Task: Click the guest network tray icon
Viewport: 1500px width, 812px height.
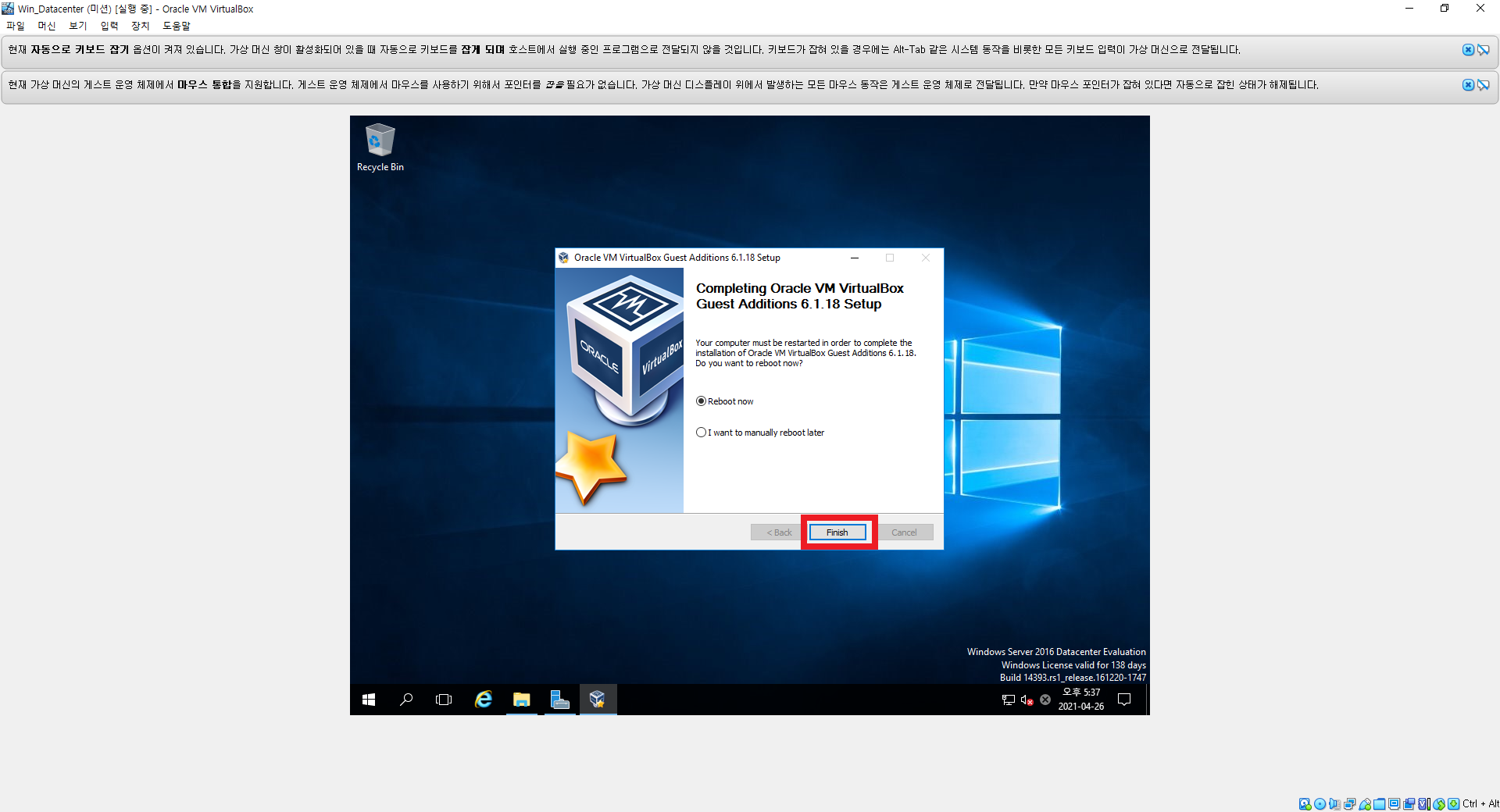Action: click(1009, 700)
